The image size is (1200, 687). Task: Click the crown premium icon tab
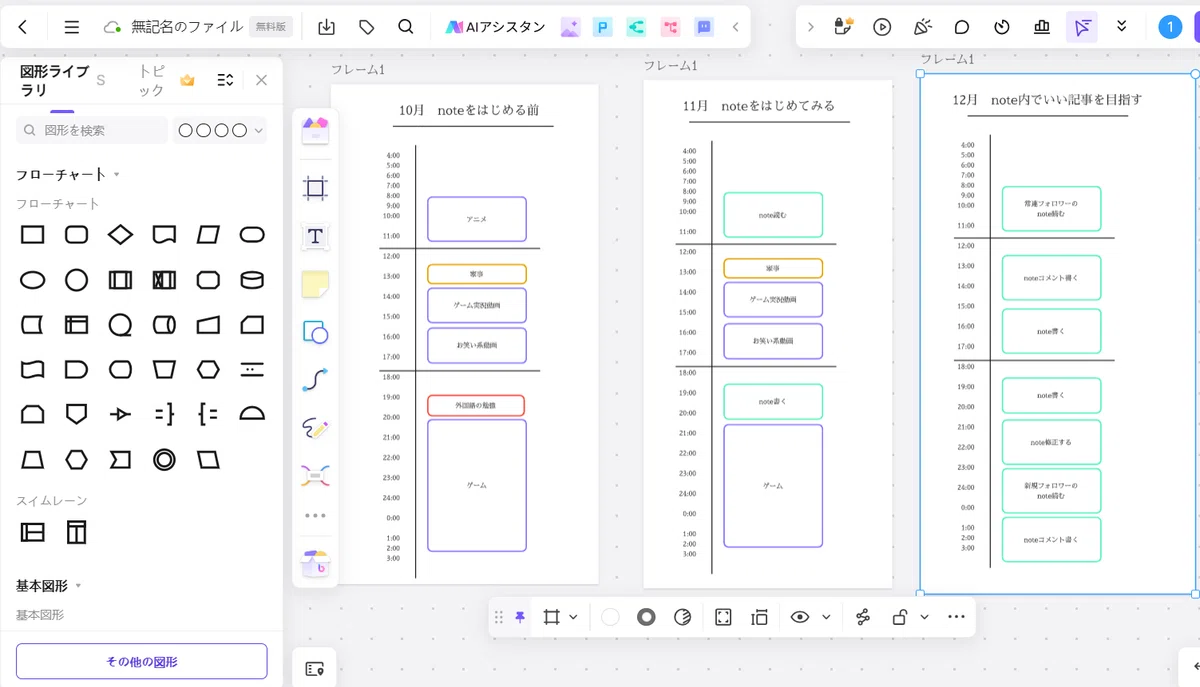(x=187, y=80)
